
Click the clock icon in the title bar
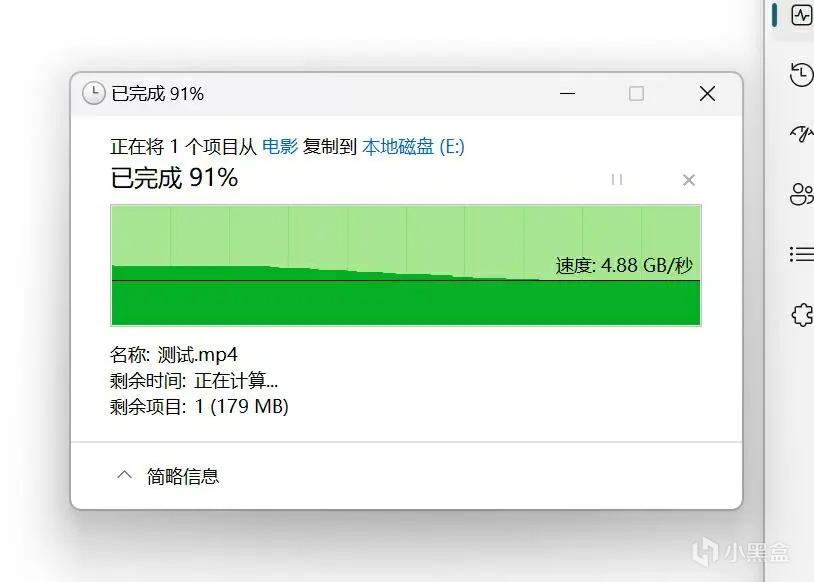coord(94,93)
